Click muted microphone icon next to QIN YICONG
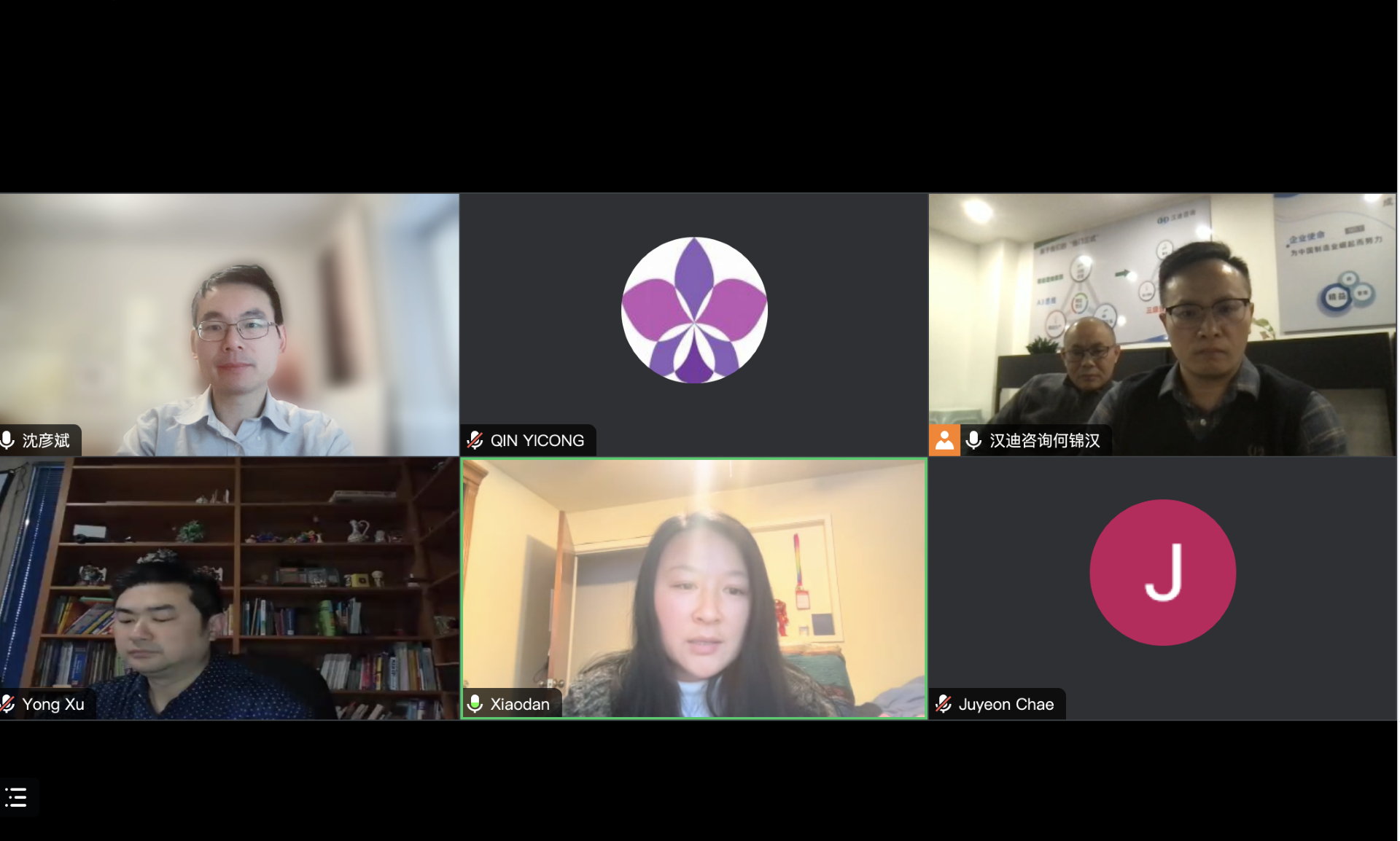 [x=475, y=440]
